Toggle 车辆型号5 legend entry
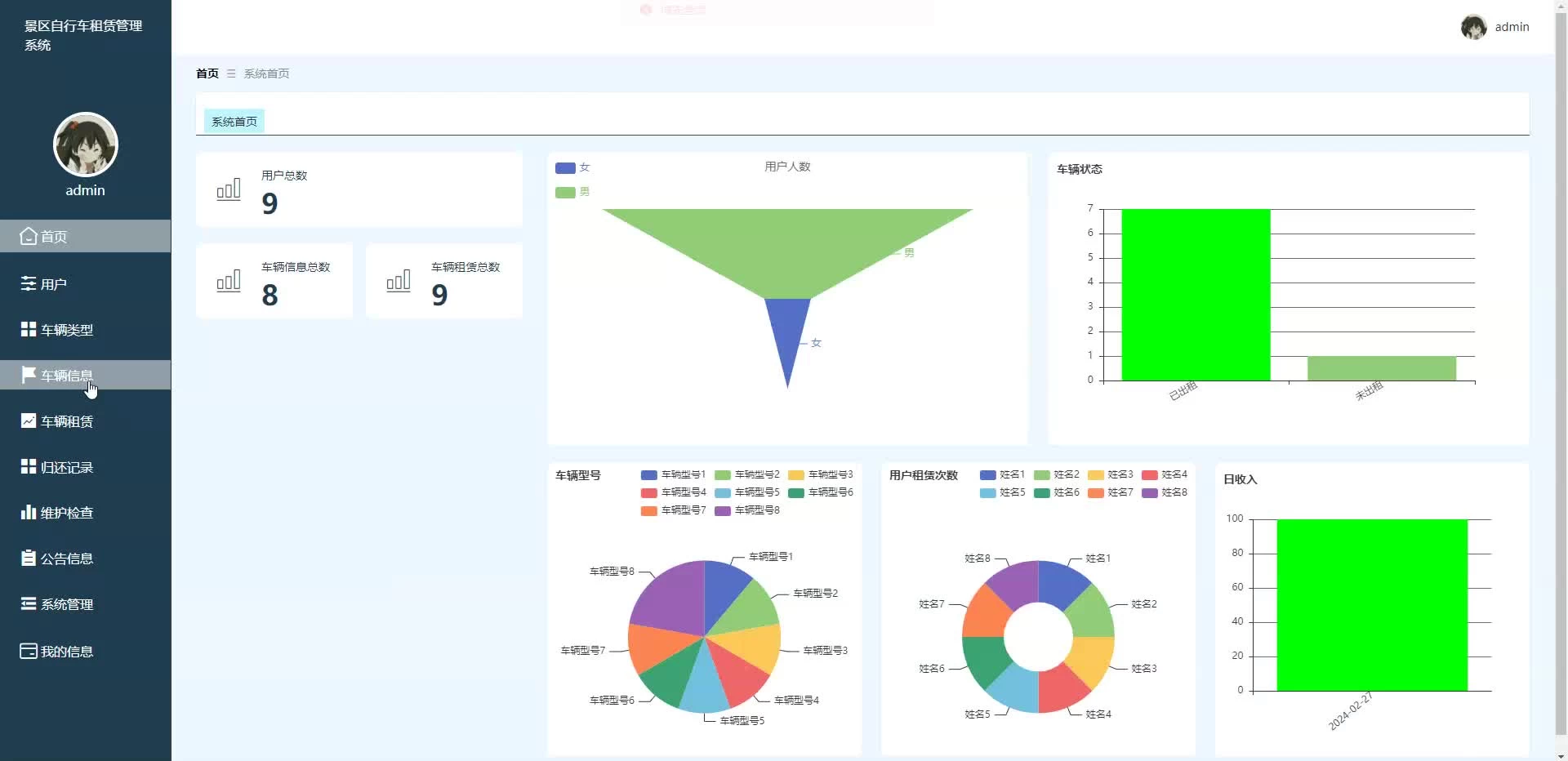The image size is (1568, 761). 746,492
